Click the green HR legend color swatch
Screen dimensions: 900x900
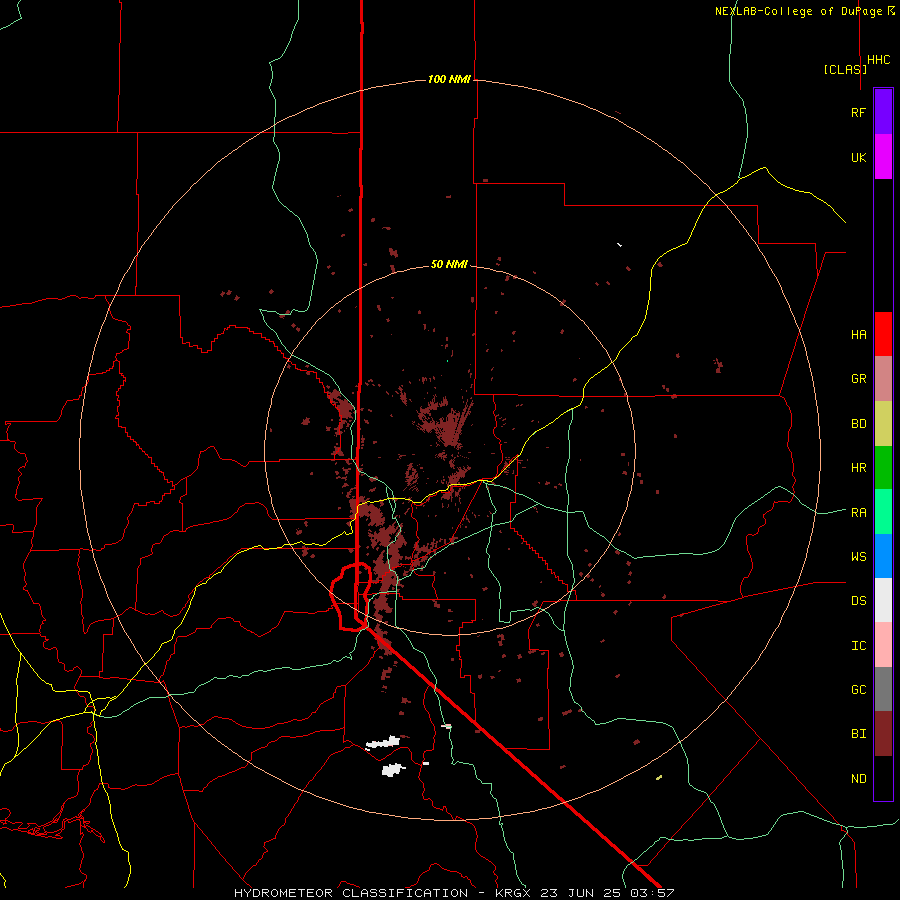click(883, 467)
